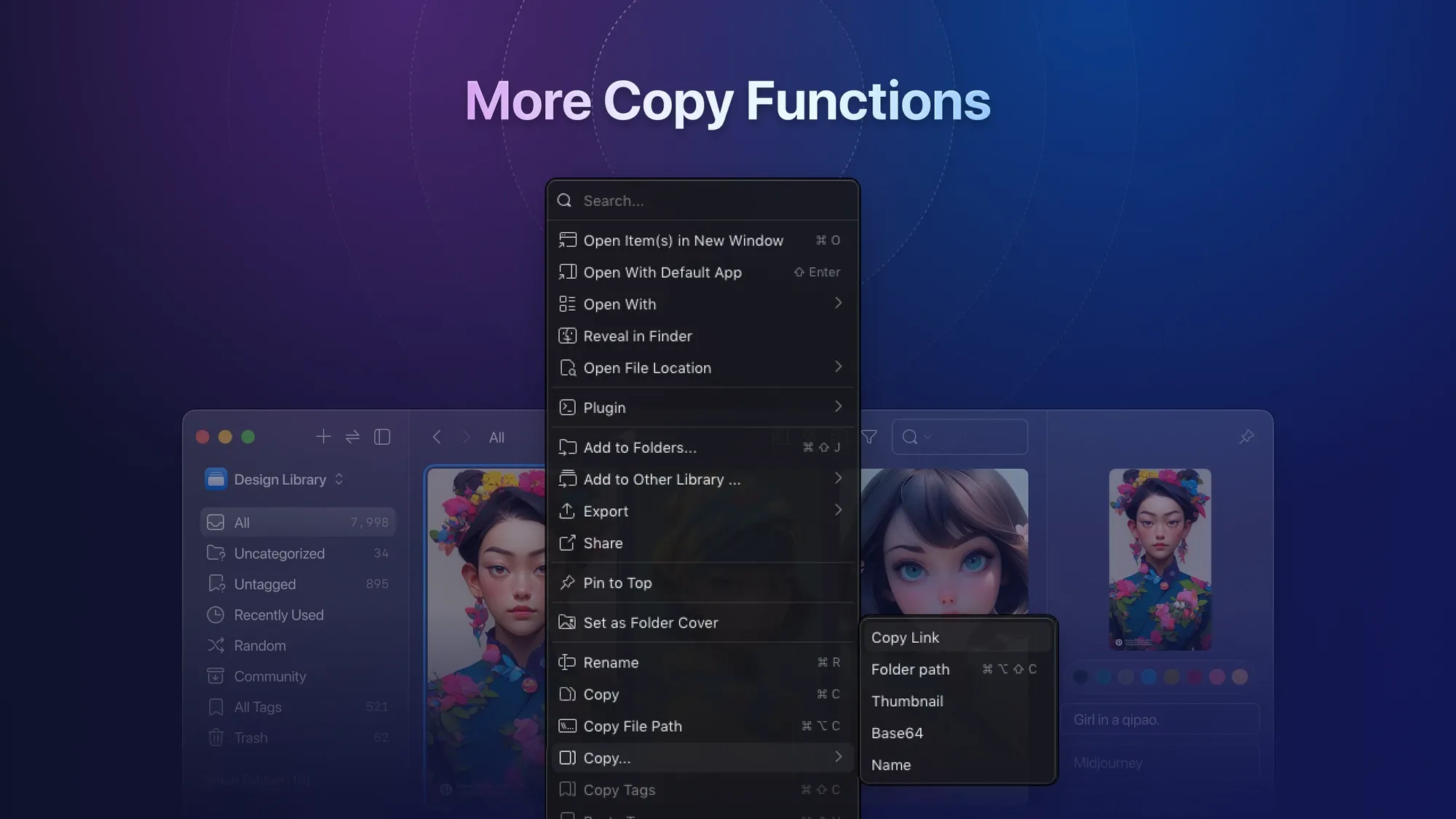The height and width of the screenshot is (819, 1456).
Task: Open the Untagged sidebar item
Action: tap(298, 584)
